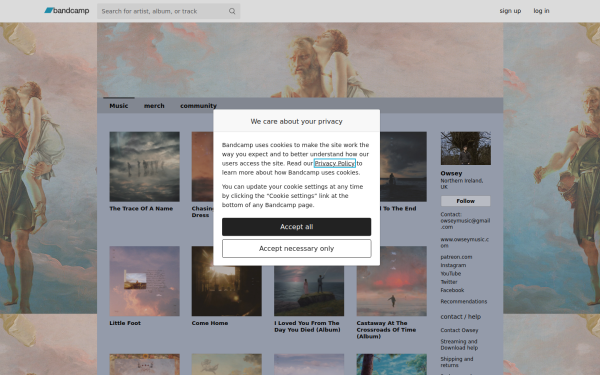Switch to the merch tab
600x375 pixels.
[x=154, y=106]
